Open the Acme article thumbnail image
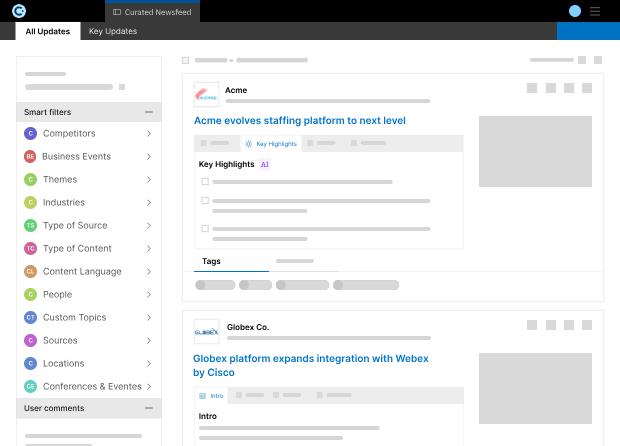The width and height of the screenshot is (620, 446). point(535,151)
